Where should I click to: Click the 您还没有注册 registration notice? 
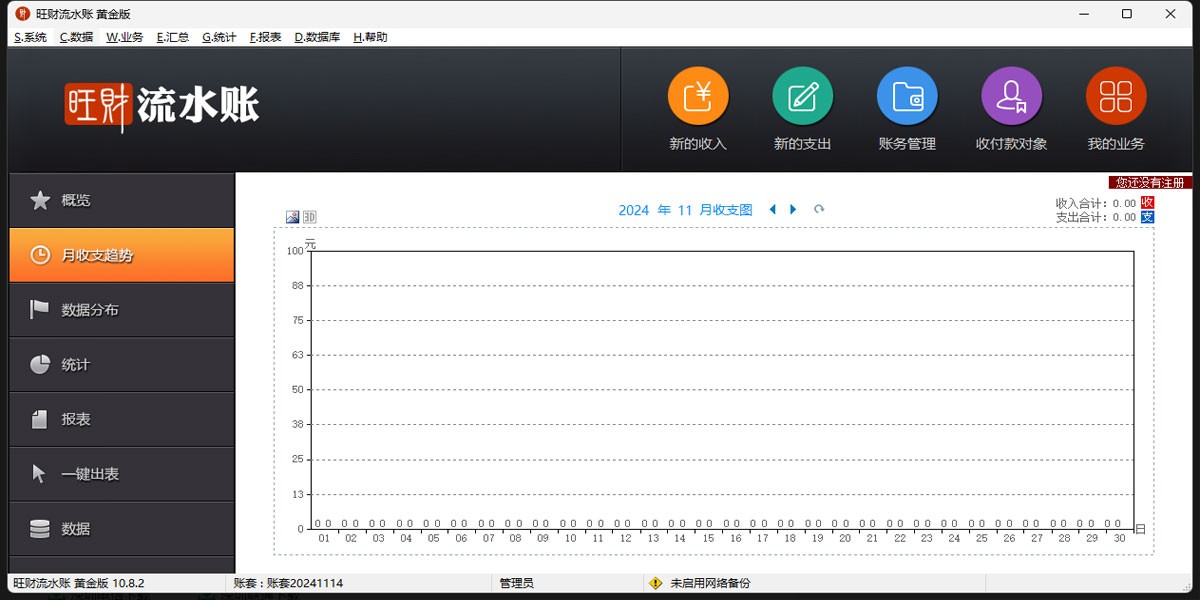pos(1150,183)
